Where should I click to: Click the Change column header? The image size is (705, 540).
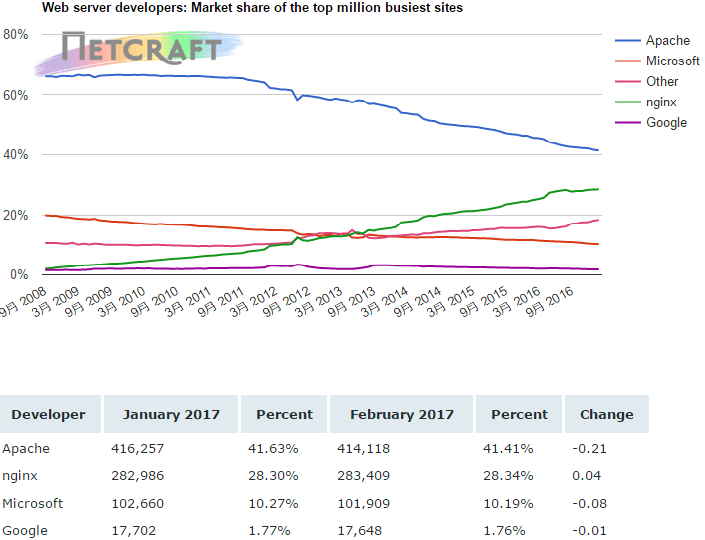click(x=606, y=414)
